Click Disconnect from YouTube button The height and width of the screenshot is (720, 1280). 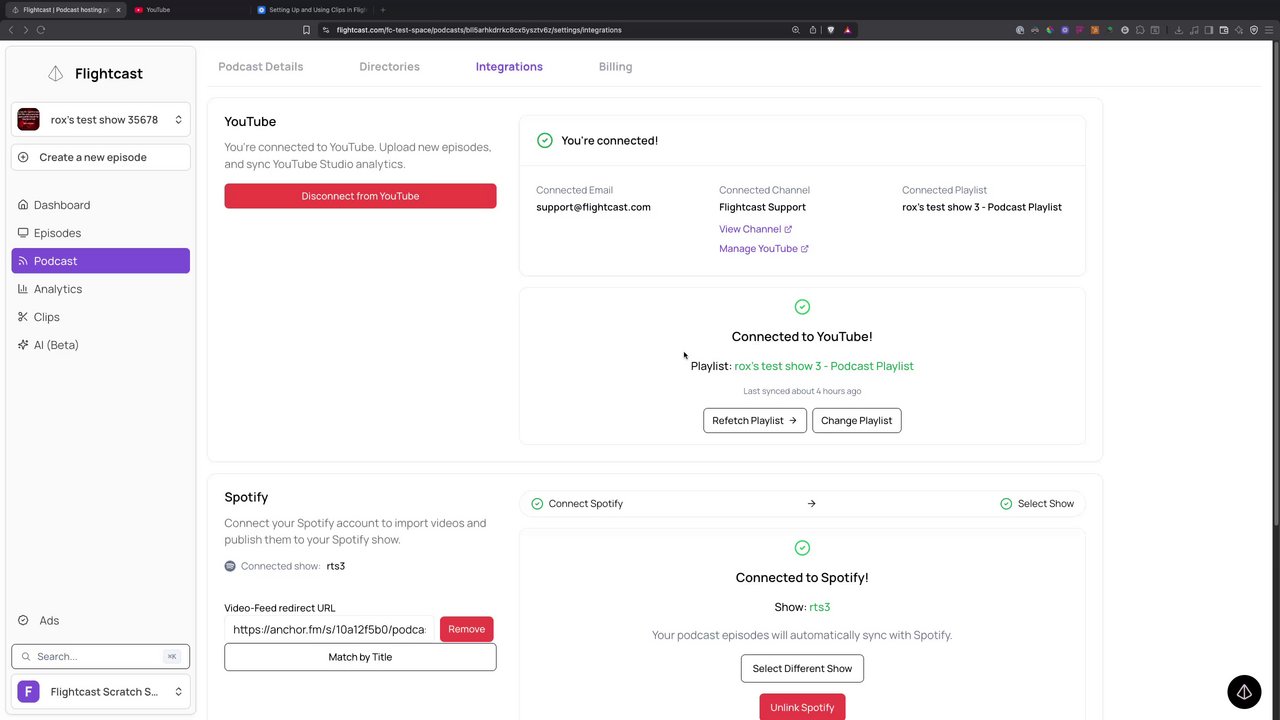pyautogui.click(x=360, y=196)
